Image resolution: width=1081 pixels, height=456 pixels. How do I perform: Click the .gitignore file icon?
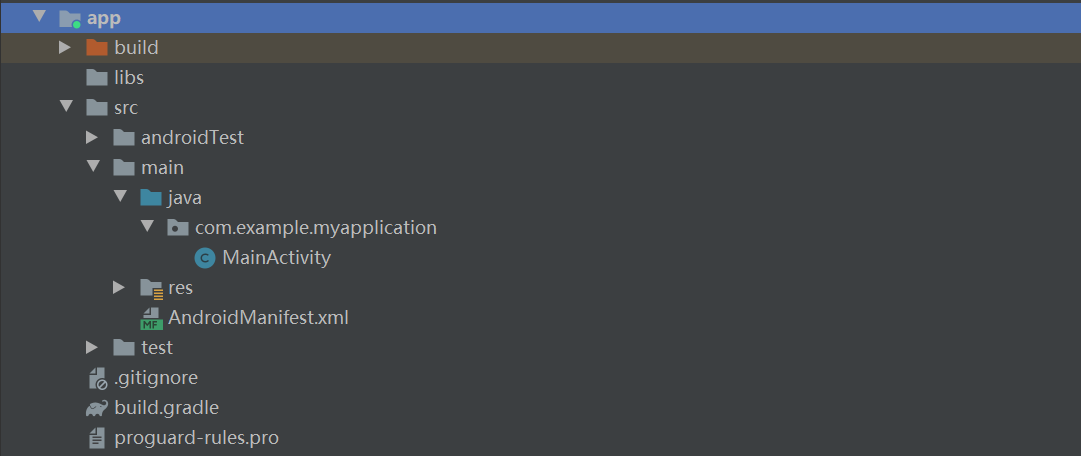click(x=97, y=378)
